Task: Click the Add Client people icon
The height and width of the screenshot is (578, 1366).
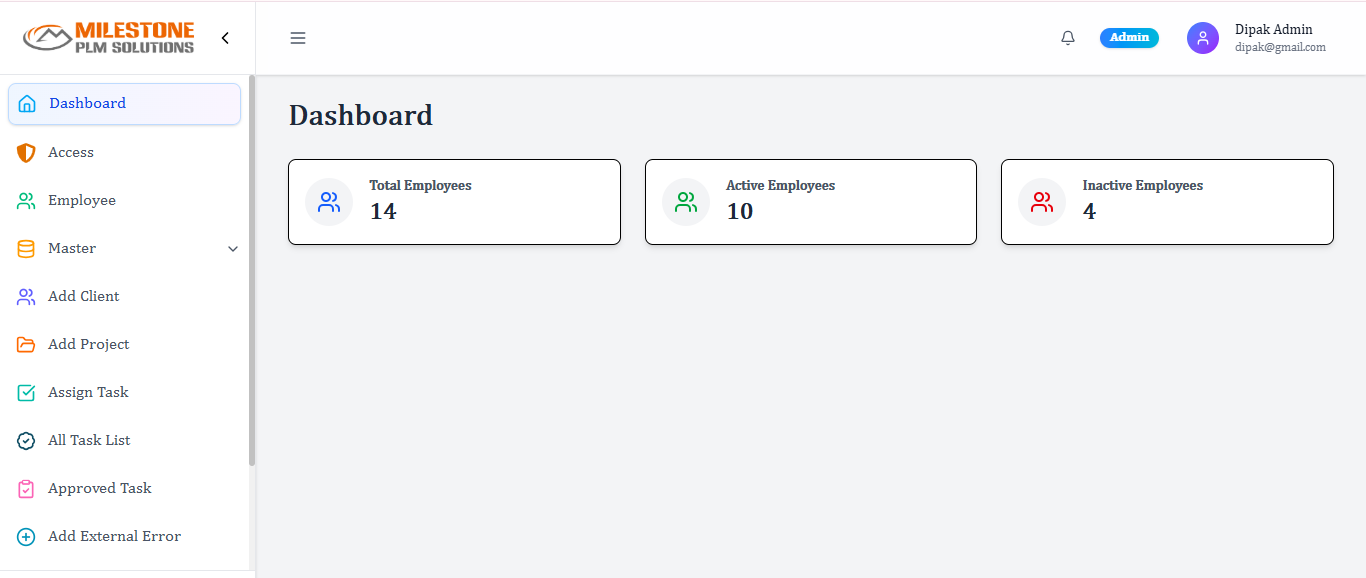Action: [27, 296]
